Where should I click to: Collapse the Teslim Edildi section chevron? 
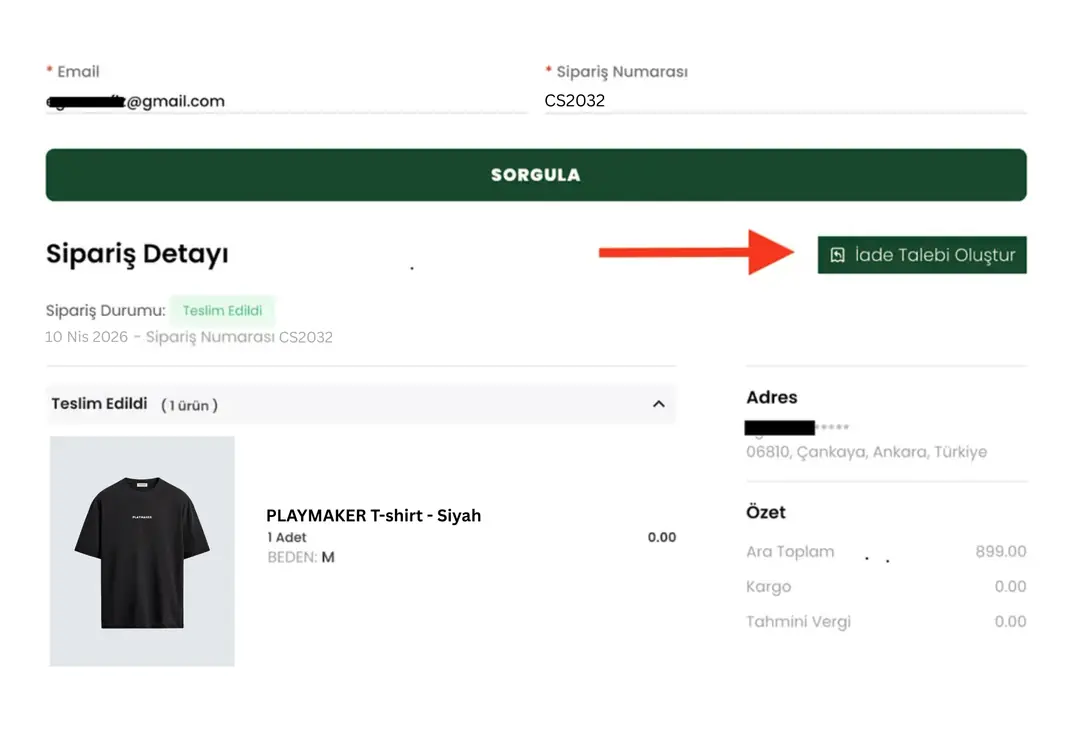(658, 404)
